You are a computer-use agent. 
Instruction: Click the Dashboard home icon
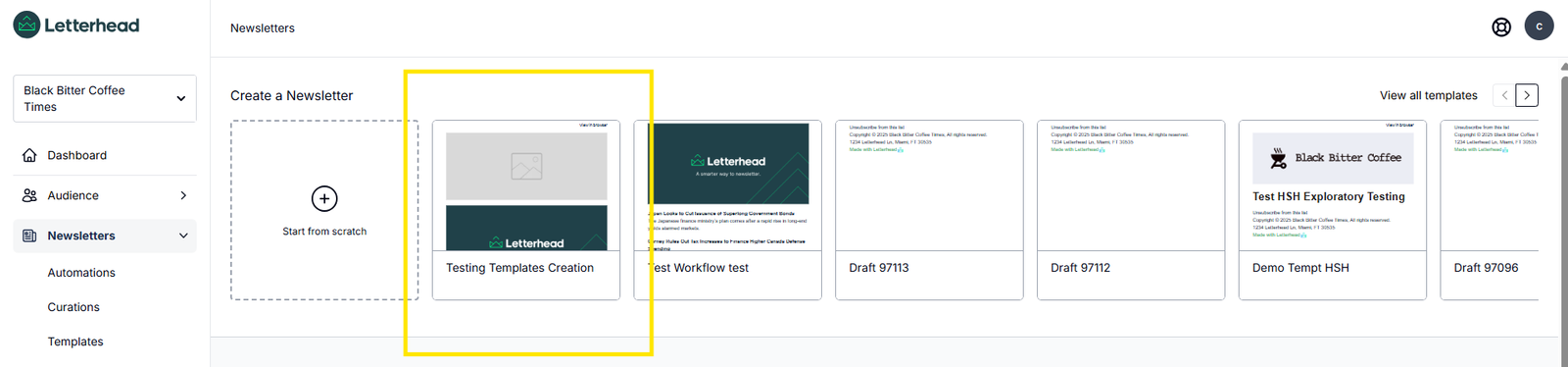click(29, 155)
